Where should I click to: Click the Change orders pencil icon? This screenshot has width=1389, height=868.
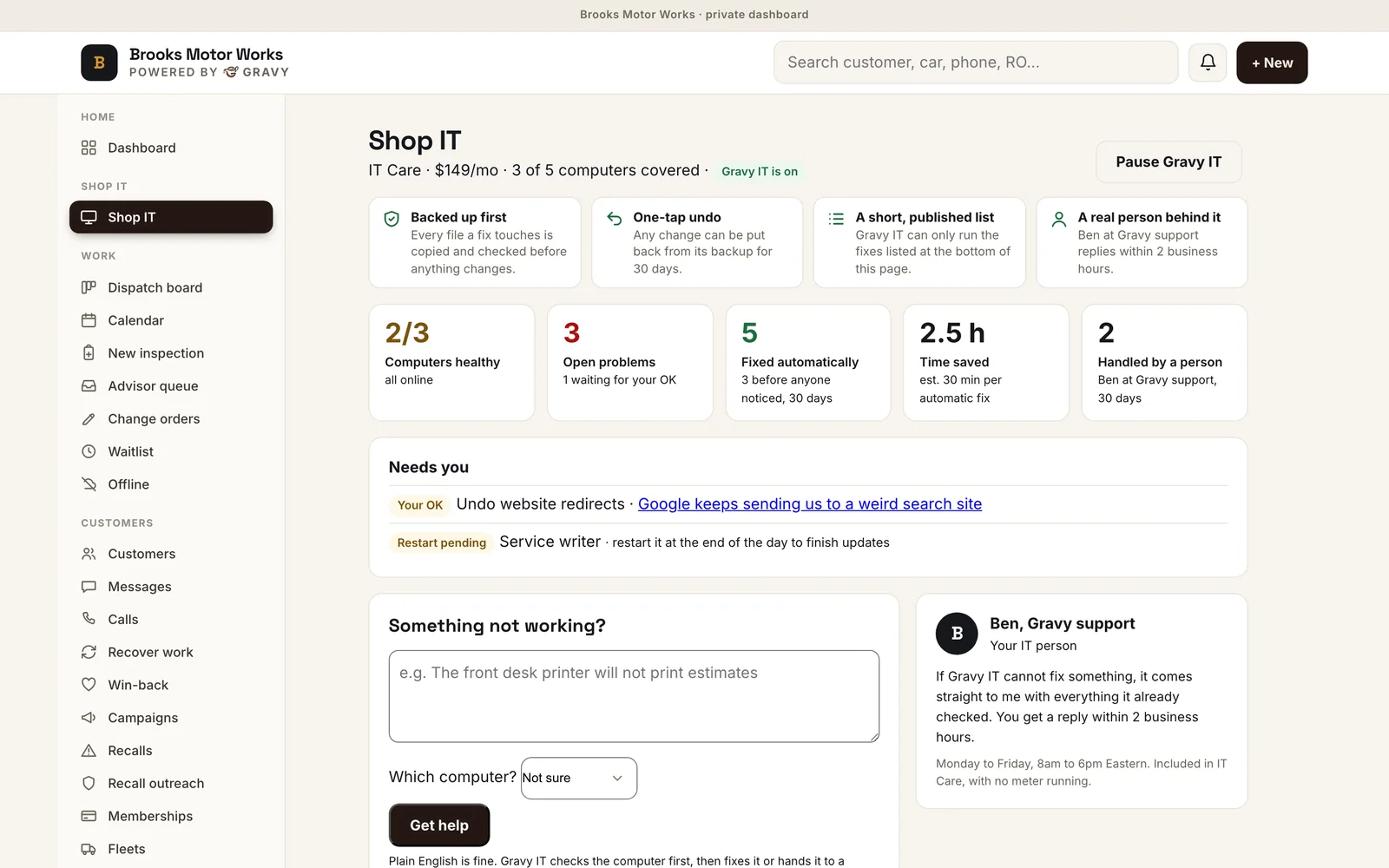89,419
